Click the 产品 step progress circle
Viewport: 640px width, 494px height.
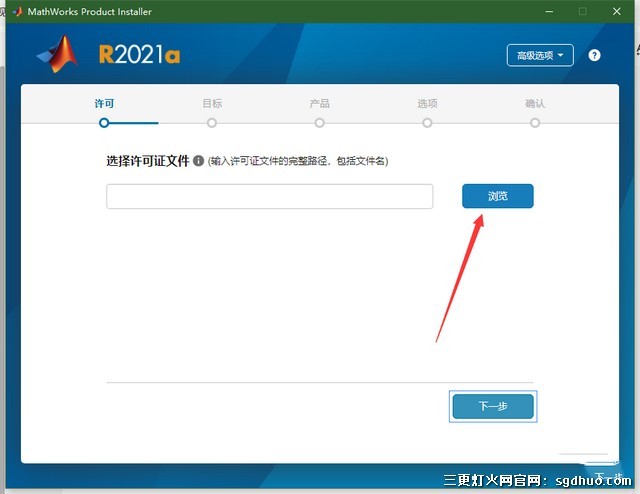pyautogui.click(x=320, y=123)
